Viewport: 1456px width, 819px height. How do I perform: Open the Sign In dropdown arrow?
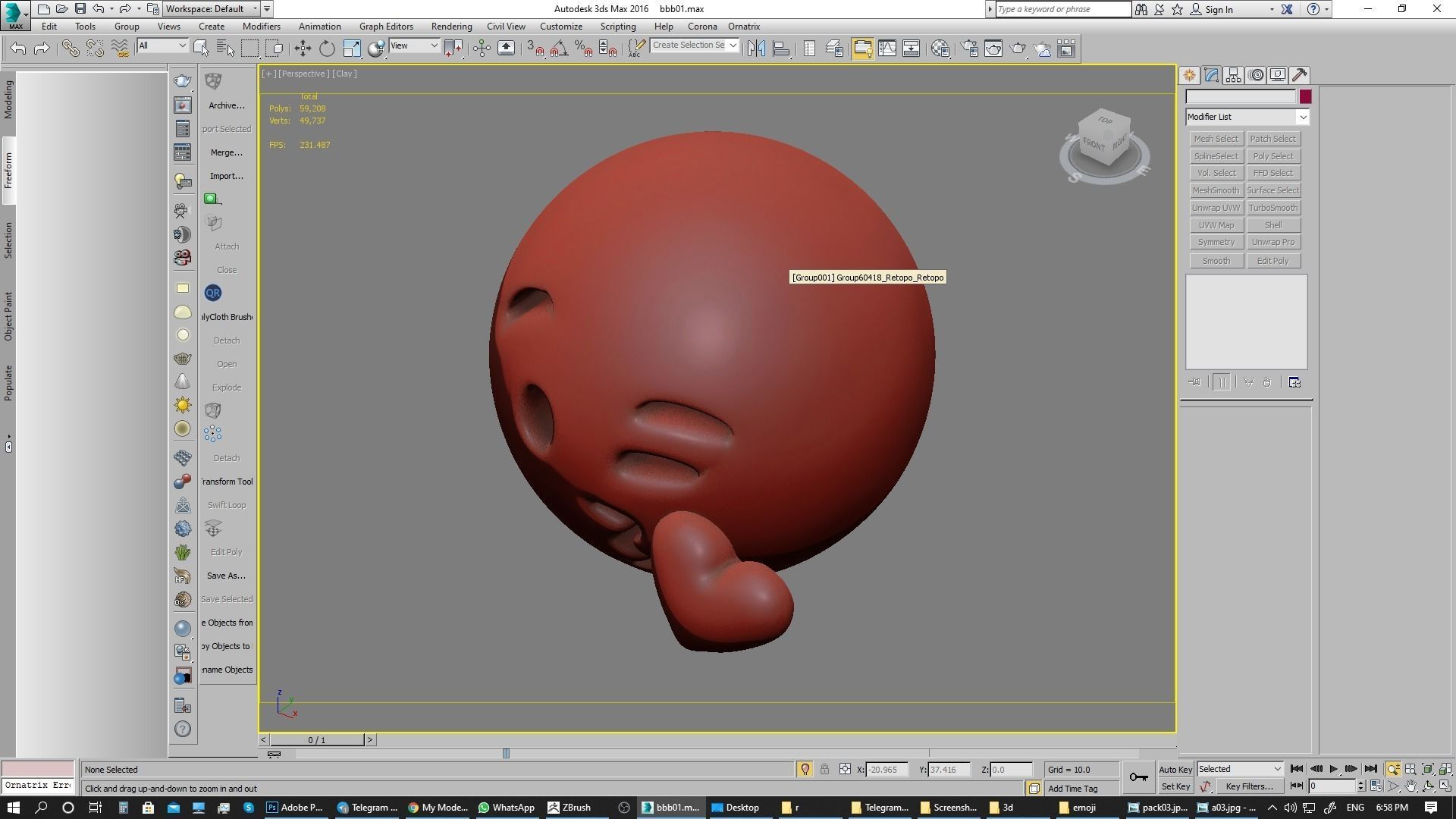[x=1272, y=9]
